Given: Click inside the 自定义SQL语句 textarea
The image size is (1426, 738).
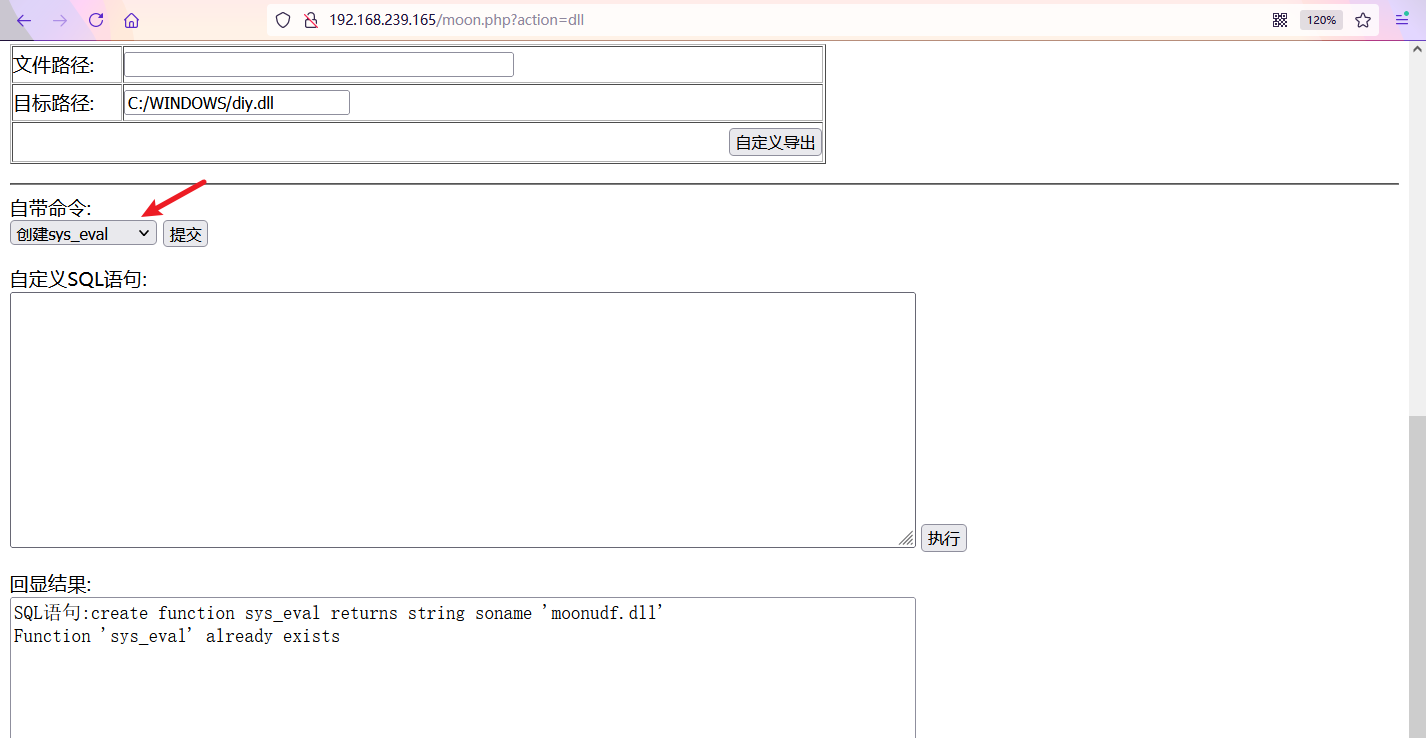Looking at the screenshot, I should [x=463, y=420].
